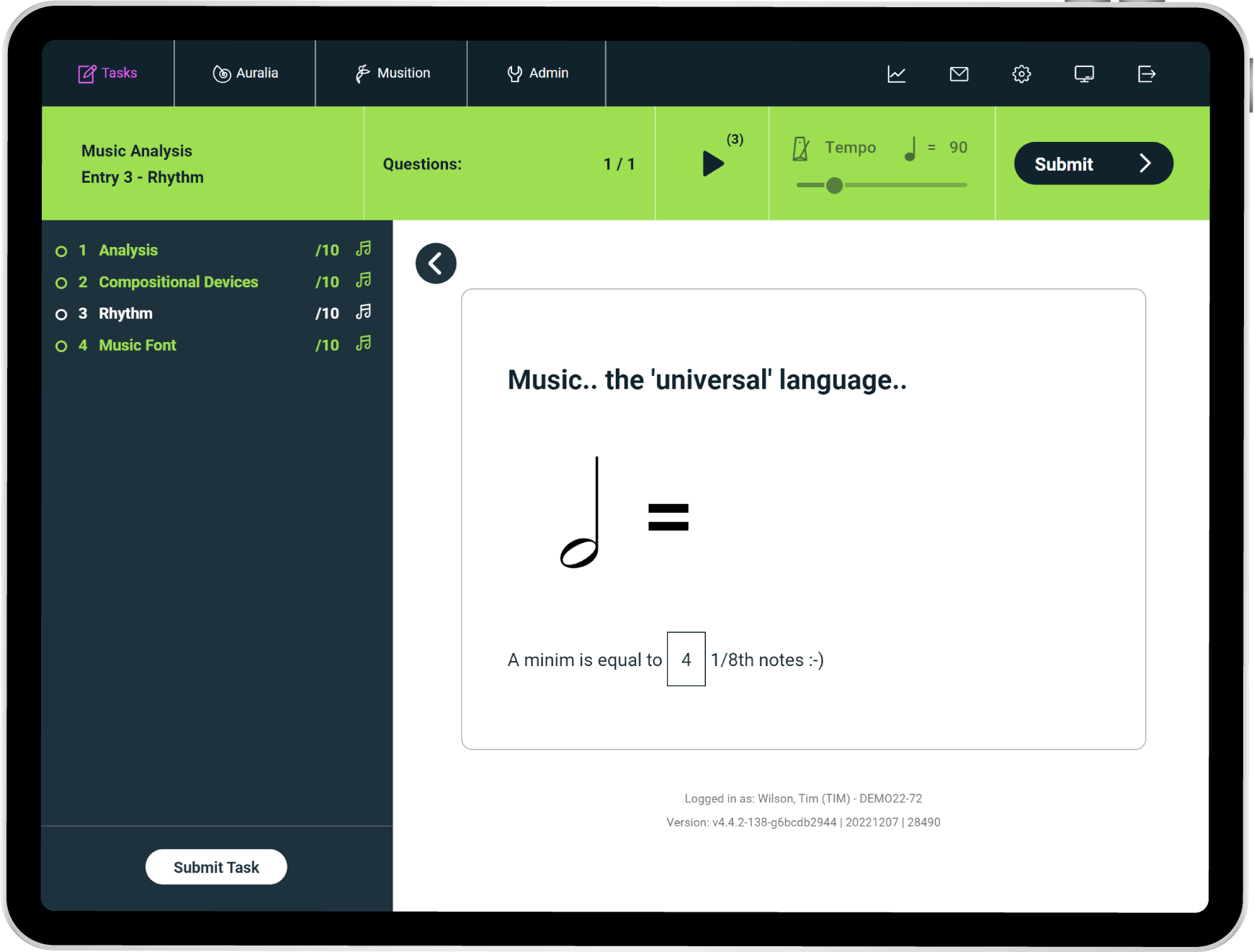Adjust the Tempo slider handle
The width and height of the screenshot is (1254, 952).
[x=834, y=186]
